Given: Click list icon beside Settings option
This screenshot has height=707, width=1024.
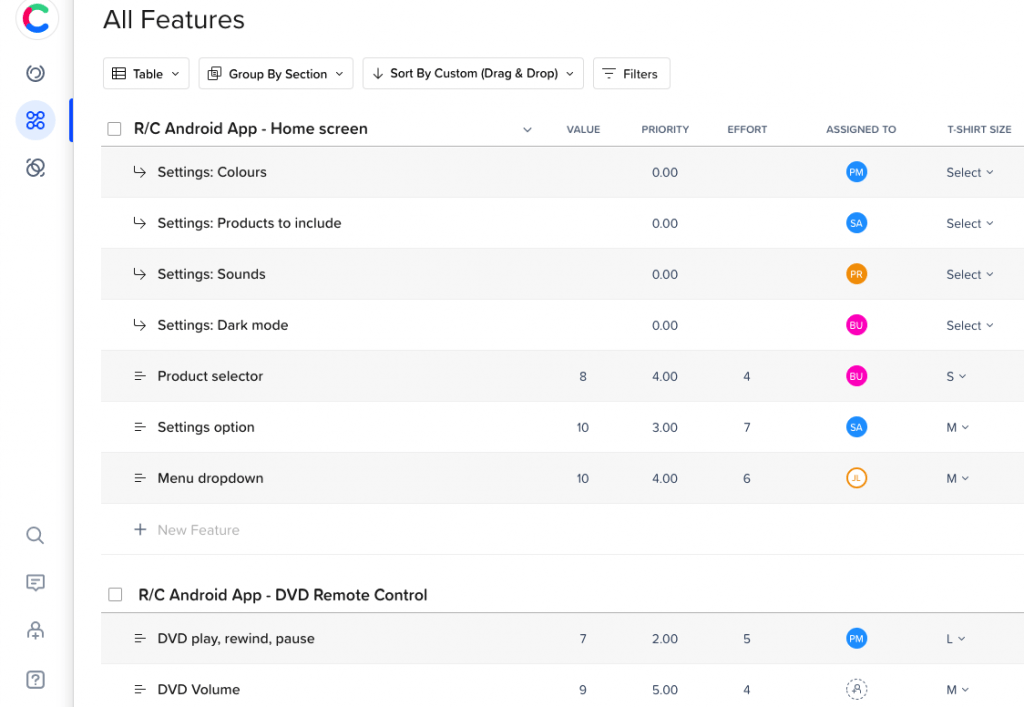Looking at the screenshot, I should click(140, 427).
